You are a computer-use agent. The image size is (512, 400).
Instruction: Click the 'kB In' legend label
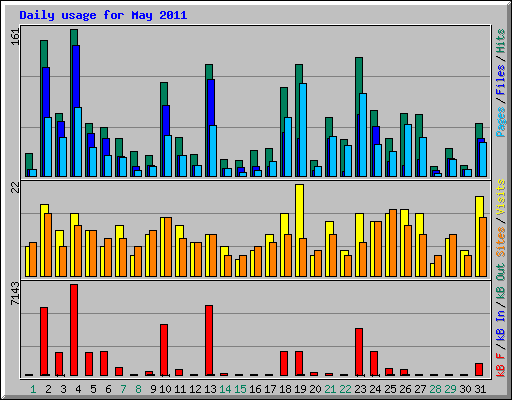(x=500, y=326)
